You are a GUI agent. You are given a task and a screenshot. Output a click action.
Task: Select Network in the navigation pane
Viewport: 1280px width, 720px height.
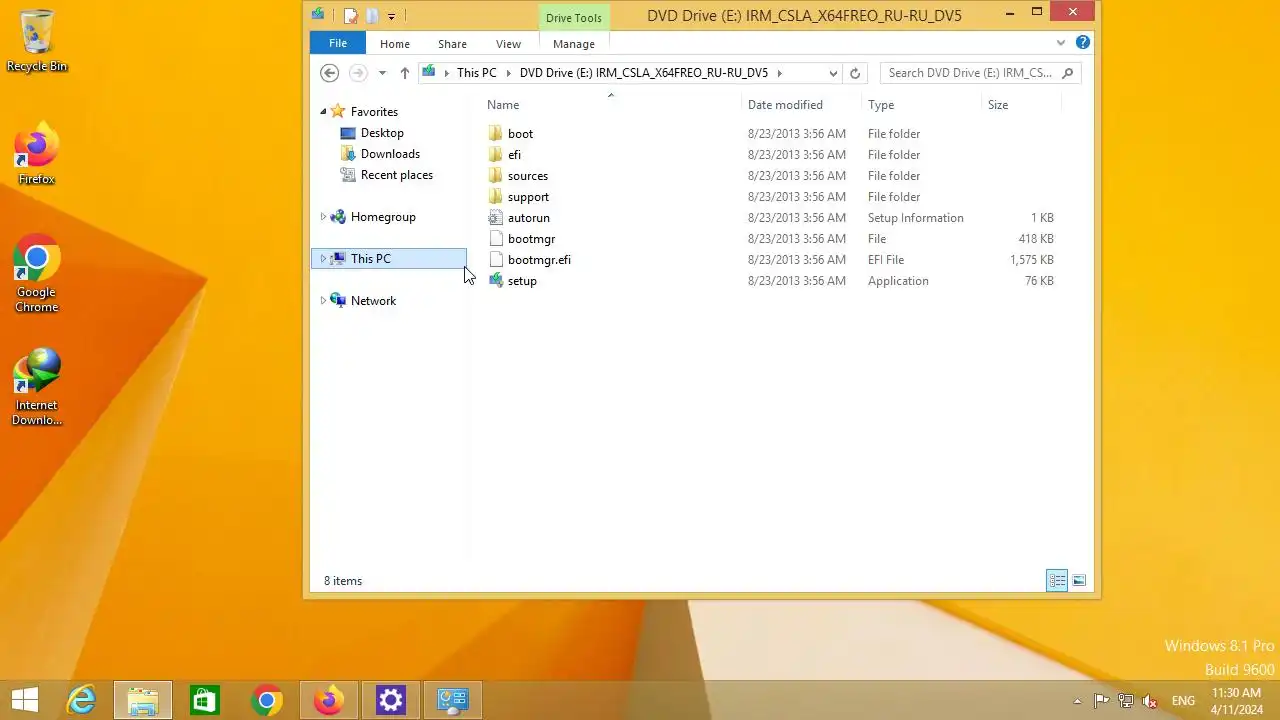(373, 301)
